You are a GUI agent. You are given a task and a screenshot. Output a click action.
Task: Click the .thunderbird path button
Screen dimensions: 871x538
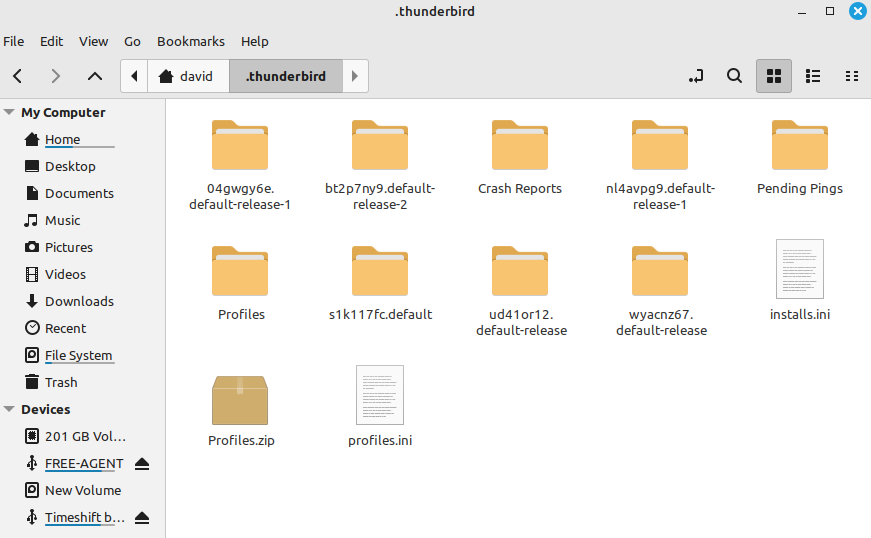[x=286, y=76]
